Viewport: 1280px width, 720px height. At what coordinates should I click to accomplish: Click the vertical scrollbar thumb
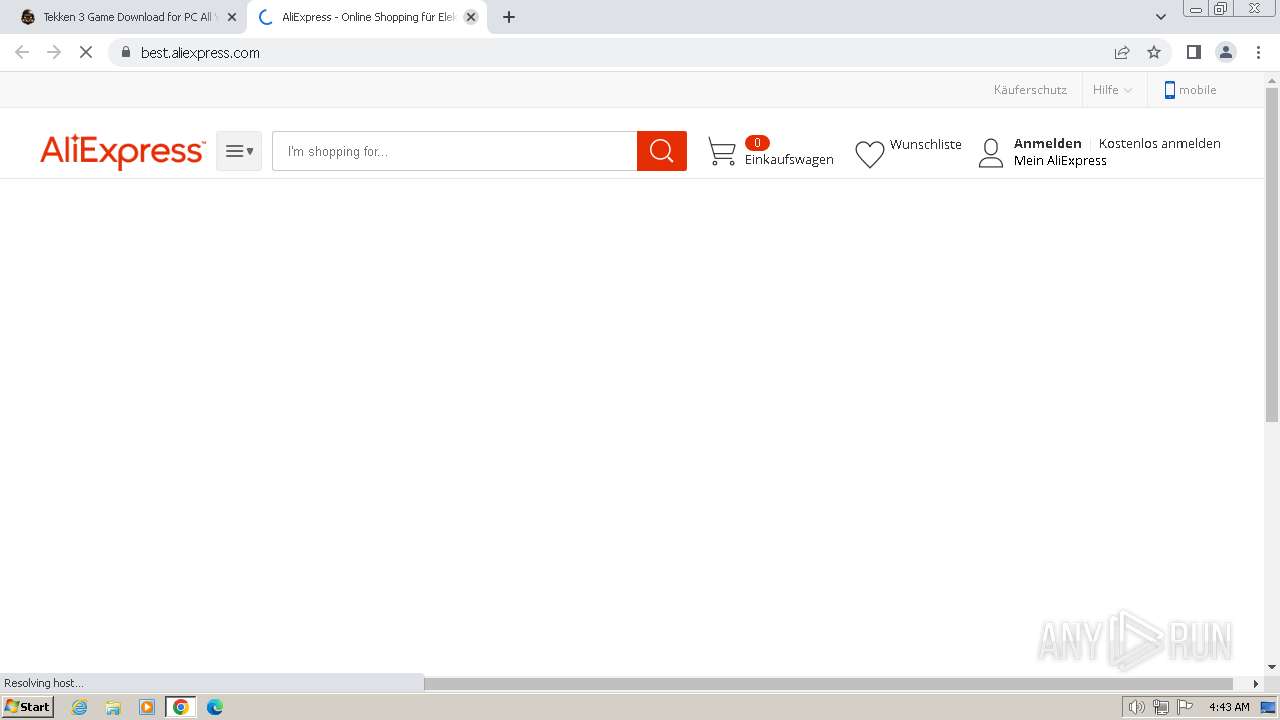pyautogui.click(x=1272, y=255)
